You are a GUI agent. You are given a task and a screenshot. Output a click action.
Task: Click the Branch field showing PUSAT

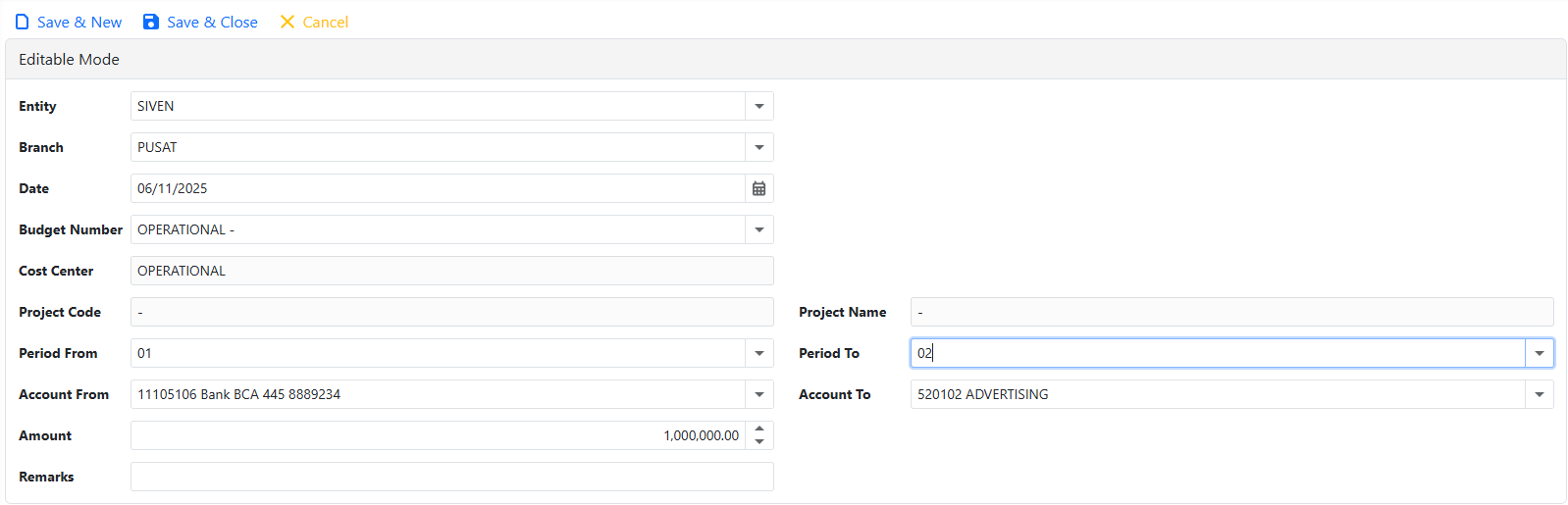tap(438, 147)
